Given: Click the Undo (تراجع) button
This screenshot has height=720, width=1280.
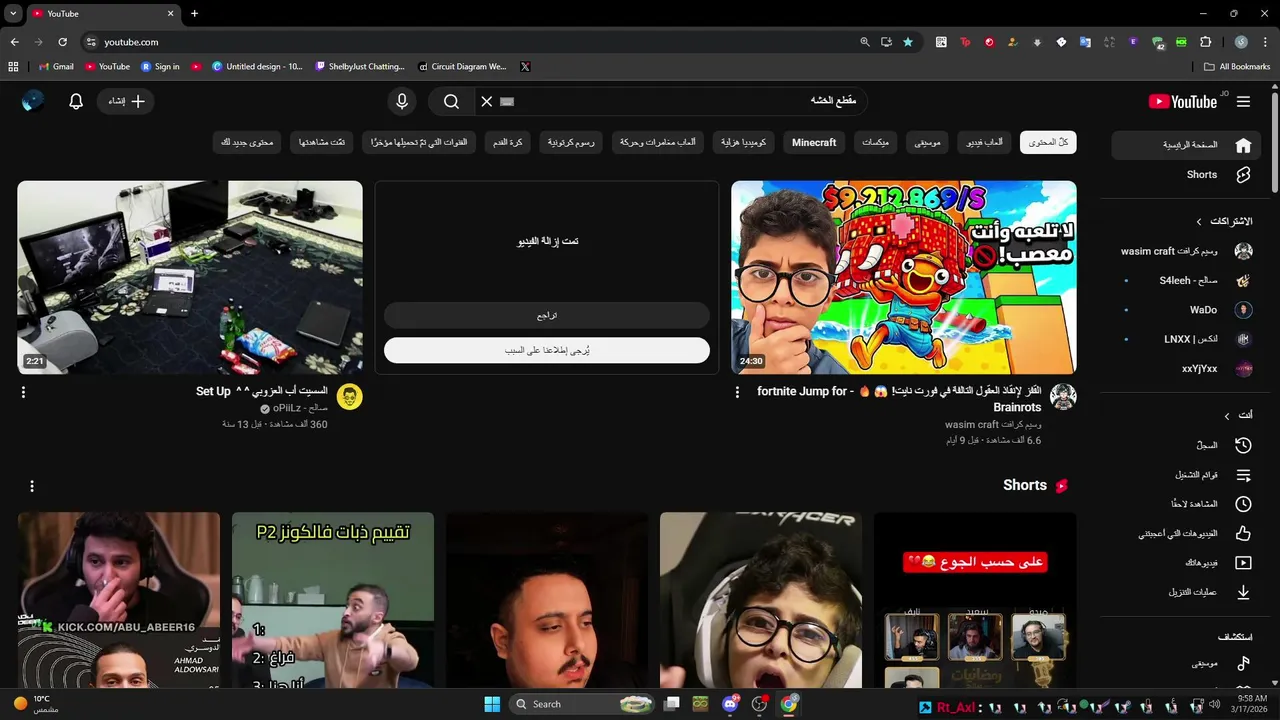Looking at the screenshot, I should [547, 316].
